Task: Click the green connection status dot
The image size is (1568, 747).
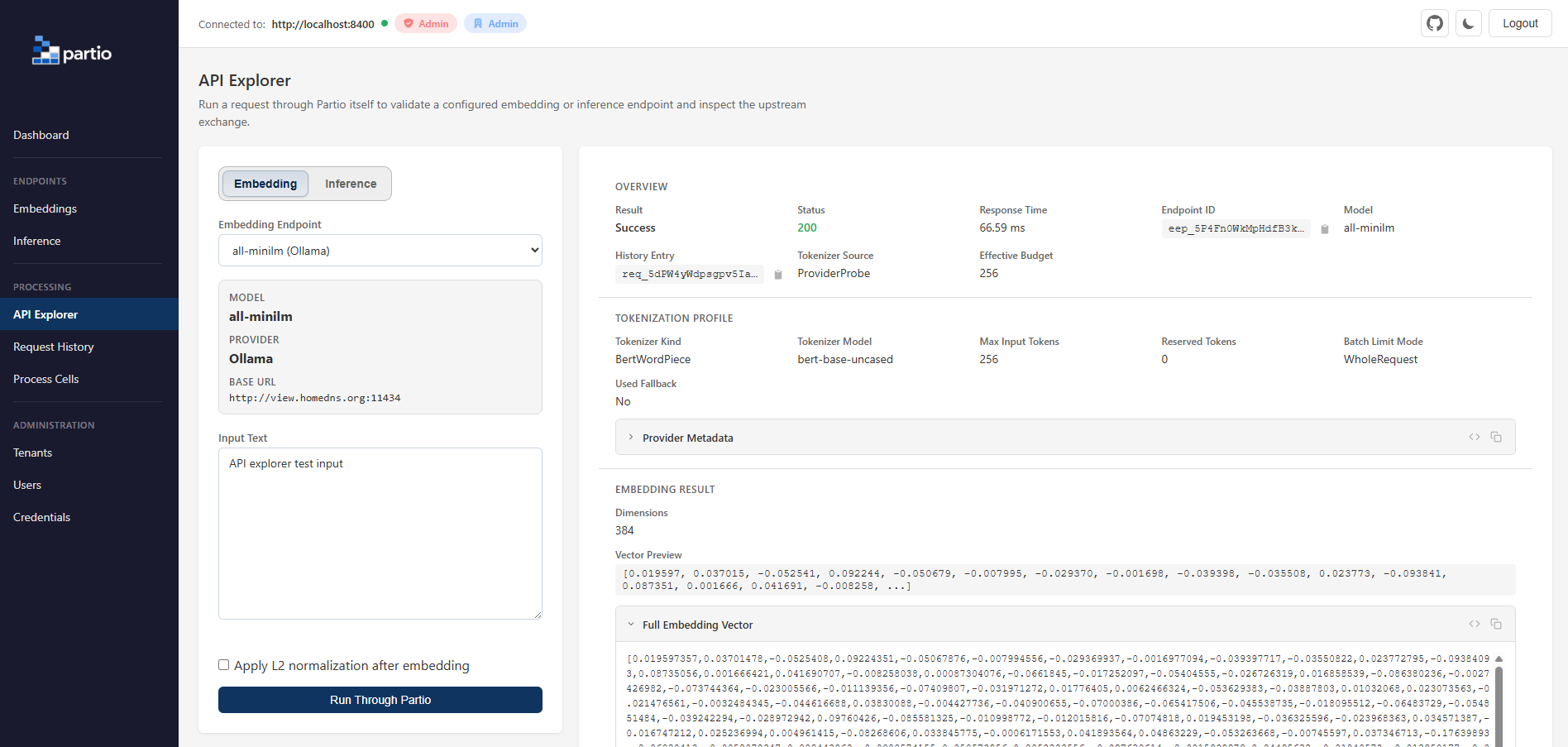Action: (x=385, y=23)
